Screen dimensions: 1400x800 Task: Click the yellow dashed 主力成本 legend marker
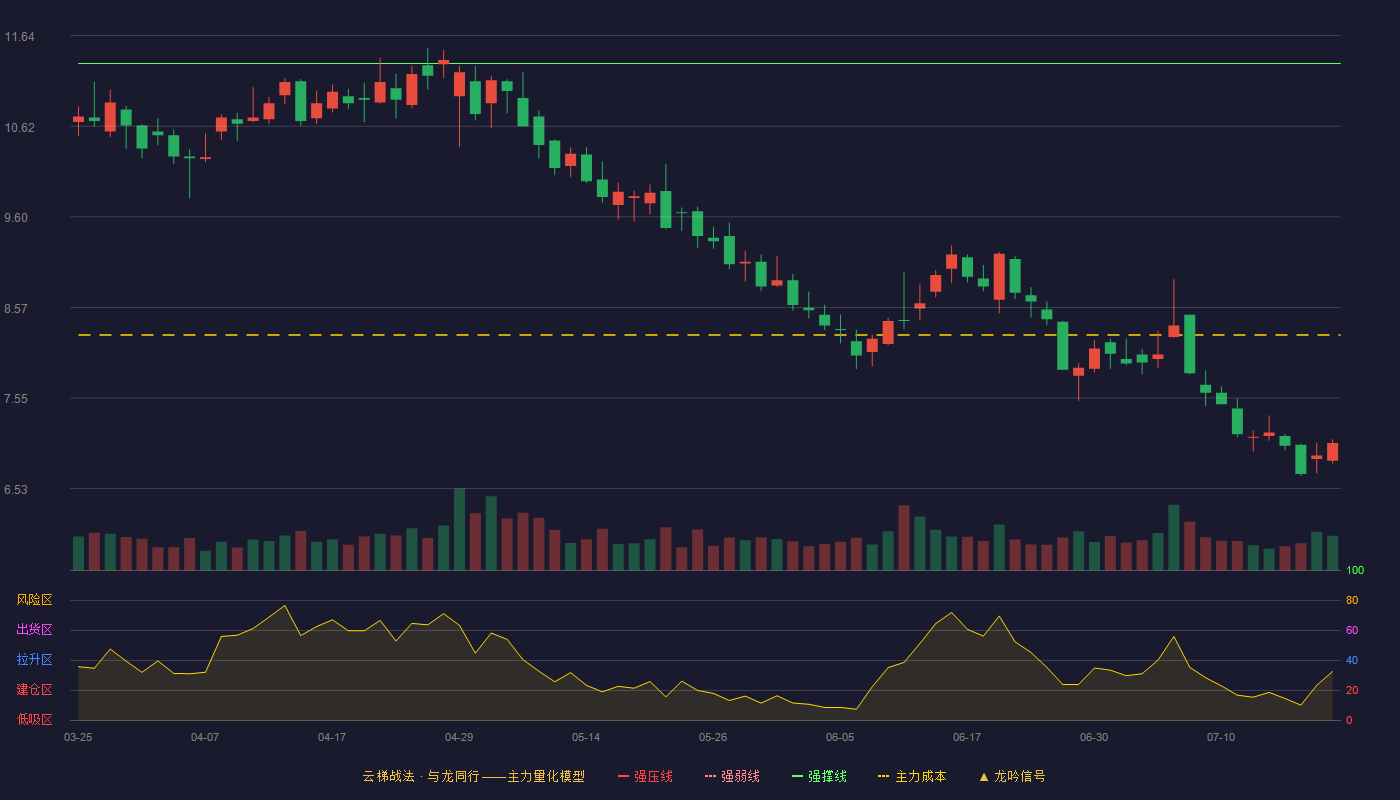tap(884, 776)
